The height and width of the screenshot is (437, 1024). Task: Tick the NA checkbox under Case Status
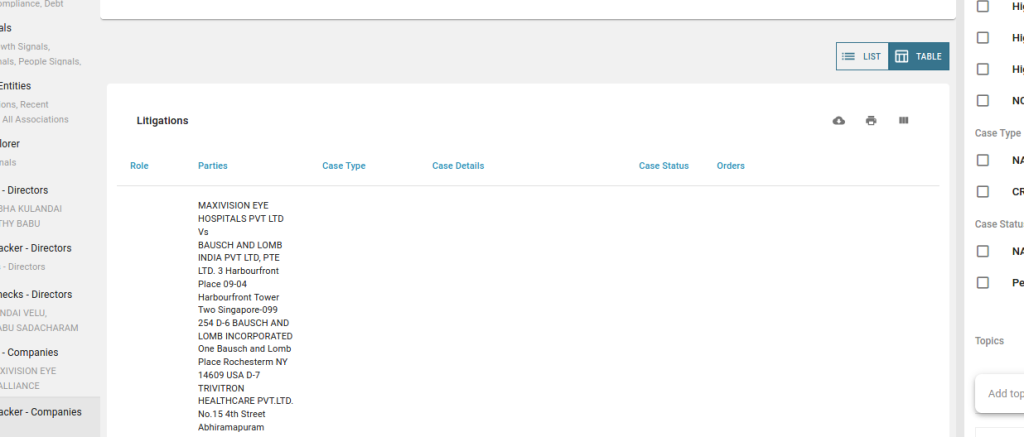click(983, 251)
